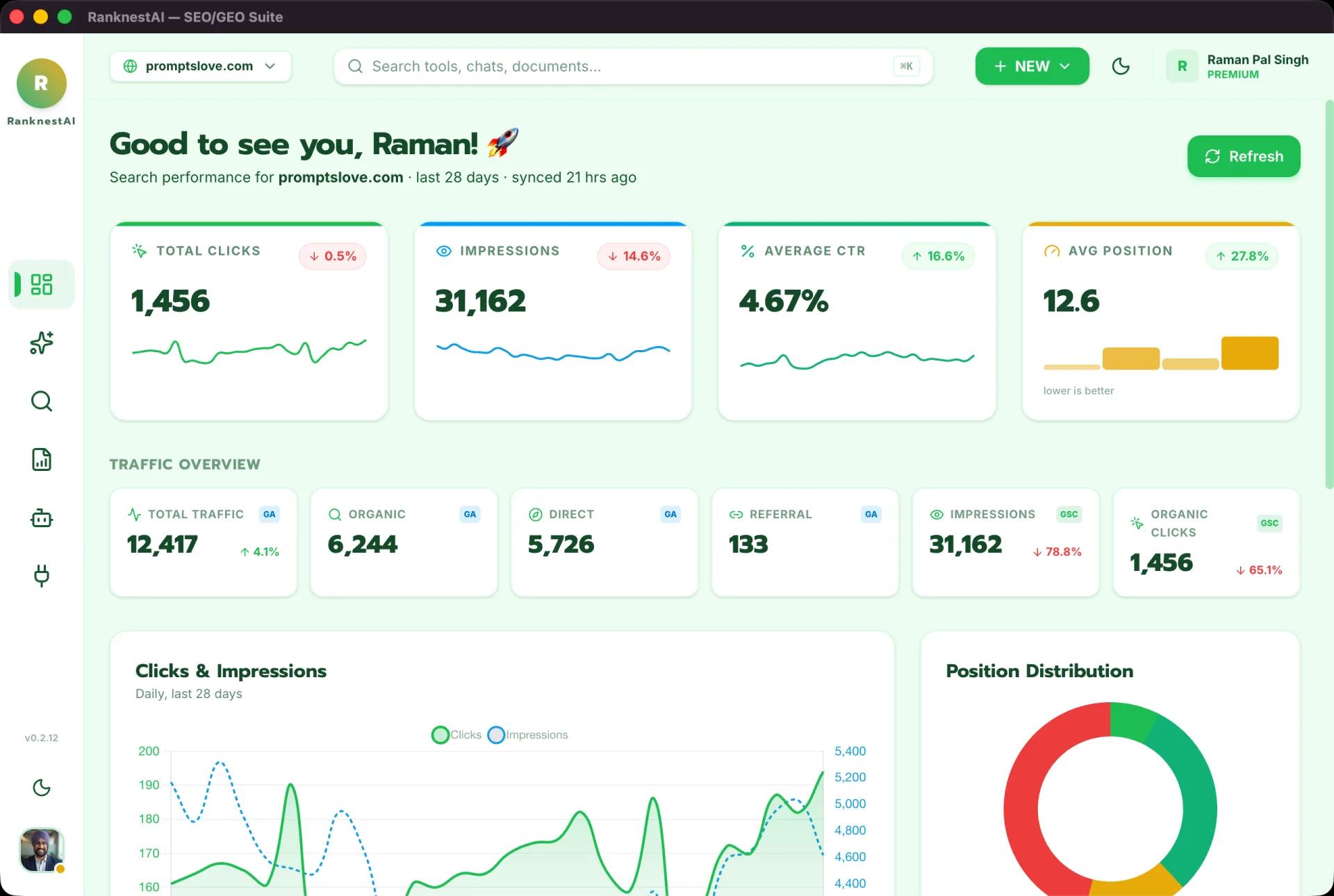The width and height of the screenshot is (1334, 896).
Task: Open Raman Pal Singh profile menu
Action: pyautogui.click(x=1237, y=66)
